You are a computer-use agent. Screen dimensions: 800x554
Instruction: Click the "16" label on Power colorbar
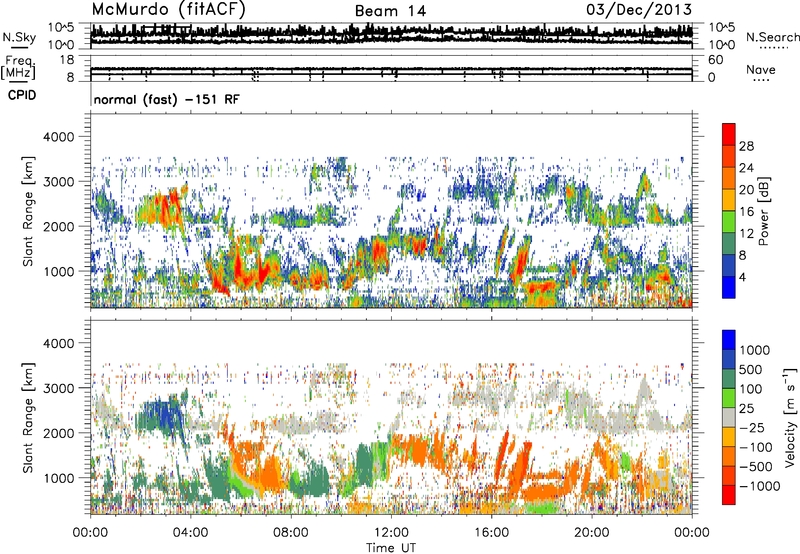(746, 212)
